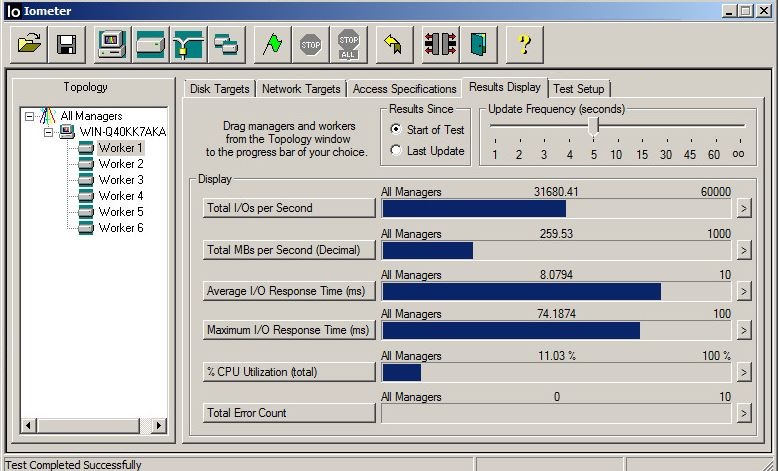Open the Access Specifications tab
The height and width of the screenshot is (471, 780).
404,89
